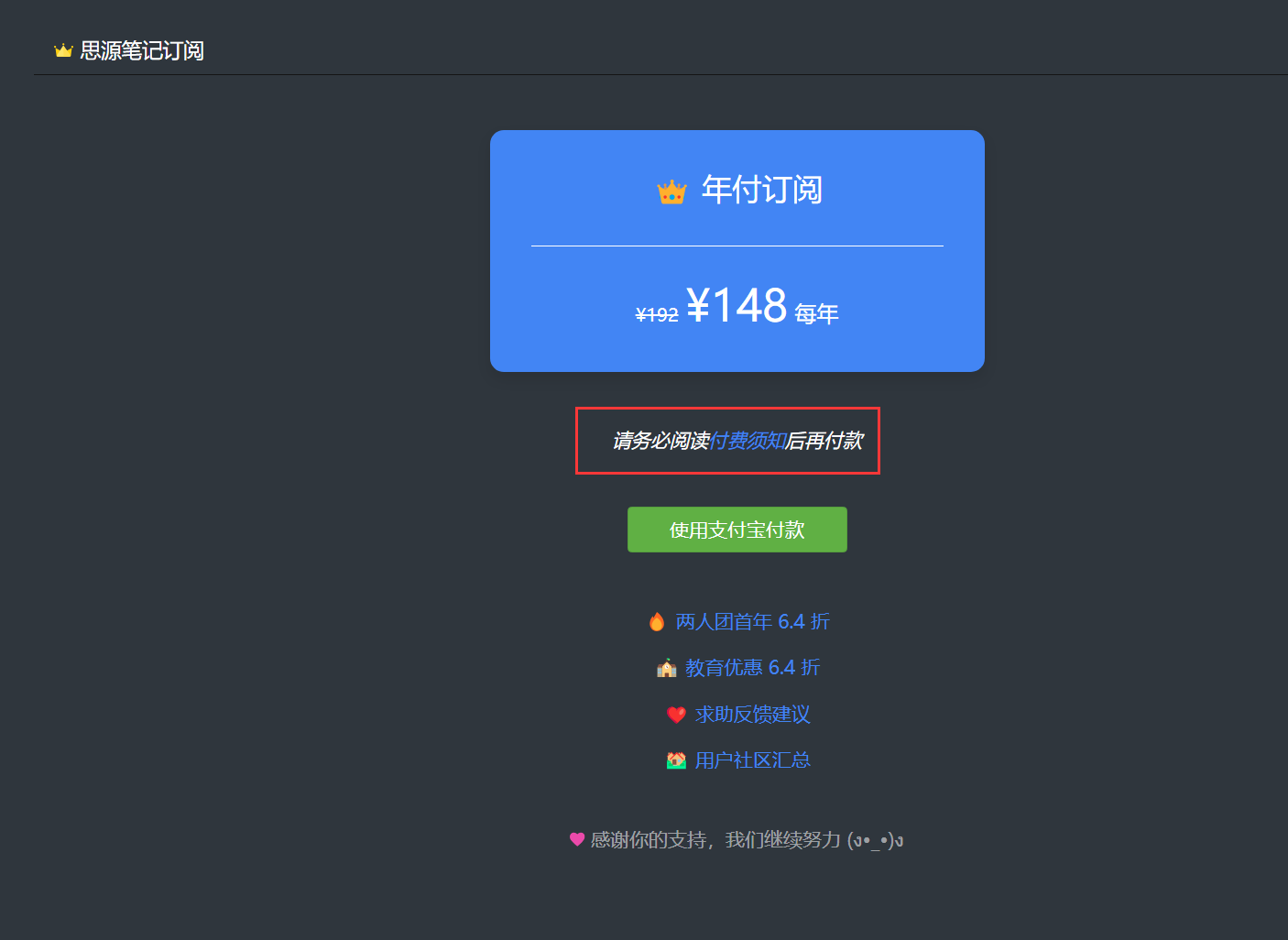
Task: Click the houses icon beside 用户社区汇总
Action: 676,760
